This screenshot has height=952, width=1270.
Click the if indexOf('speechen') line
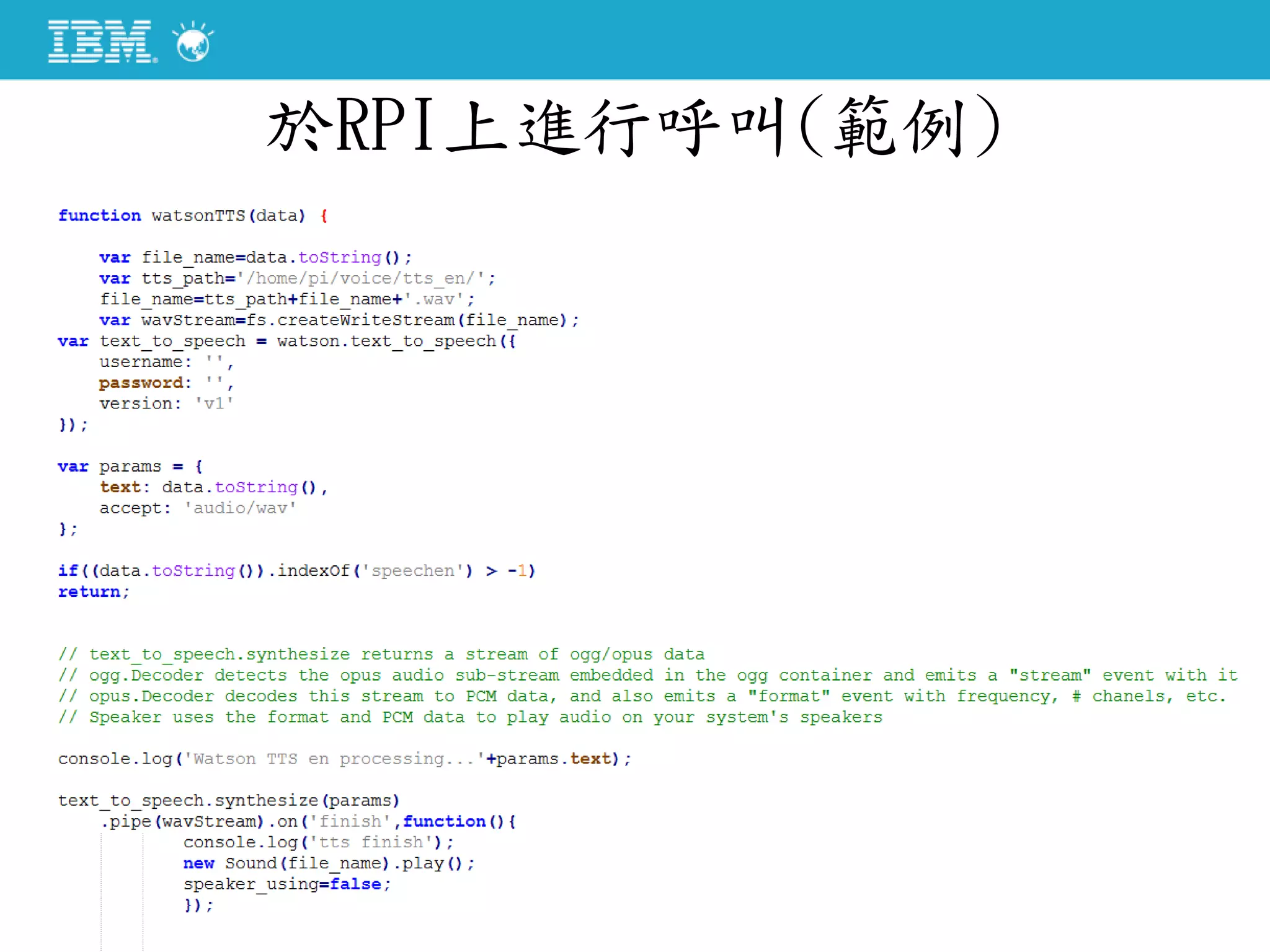pos(297,571)
